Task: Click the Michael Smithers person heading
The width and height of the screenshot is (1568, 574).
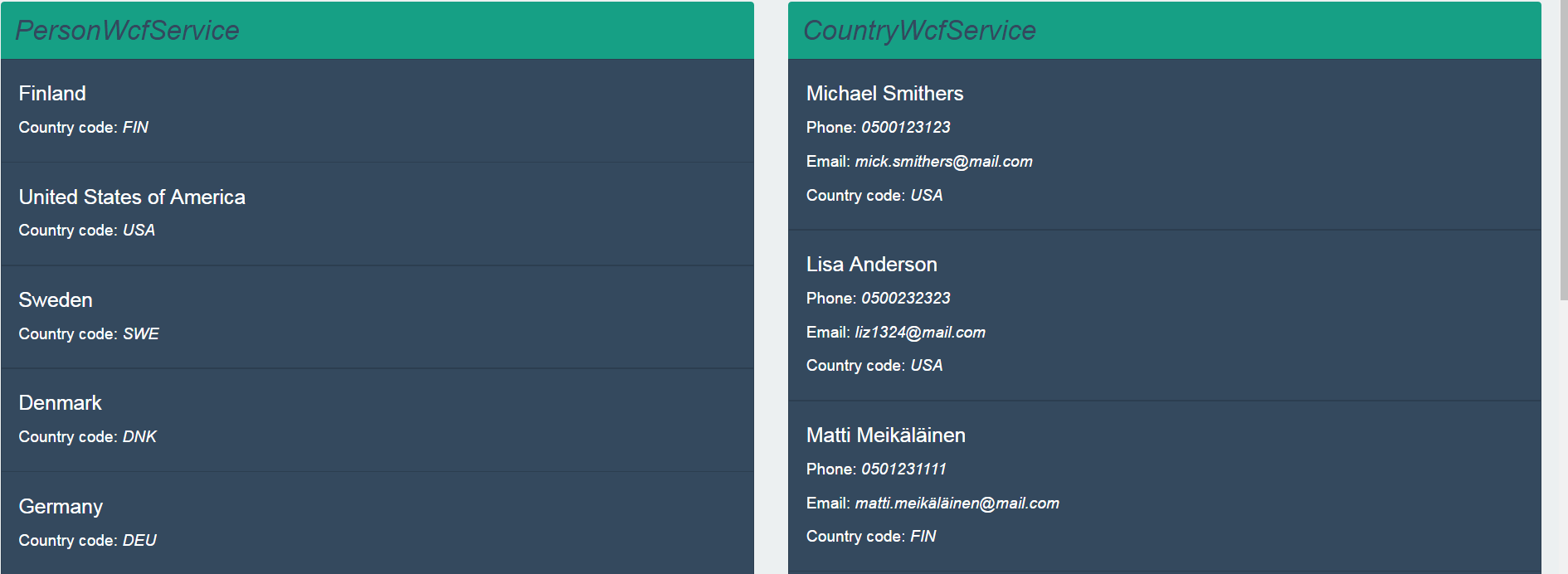Action: pyautogui.click(x=884, y=94)
